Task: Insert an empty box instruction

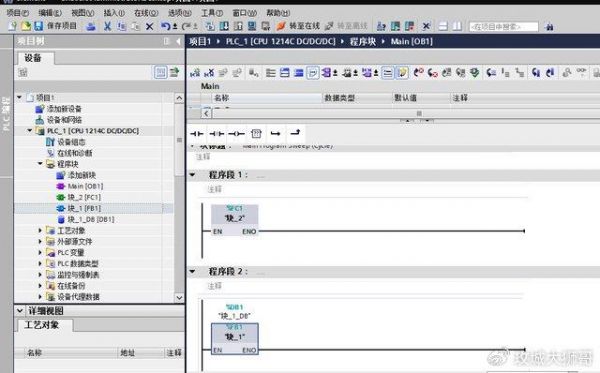Action: click(256, 134)
